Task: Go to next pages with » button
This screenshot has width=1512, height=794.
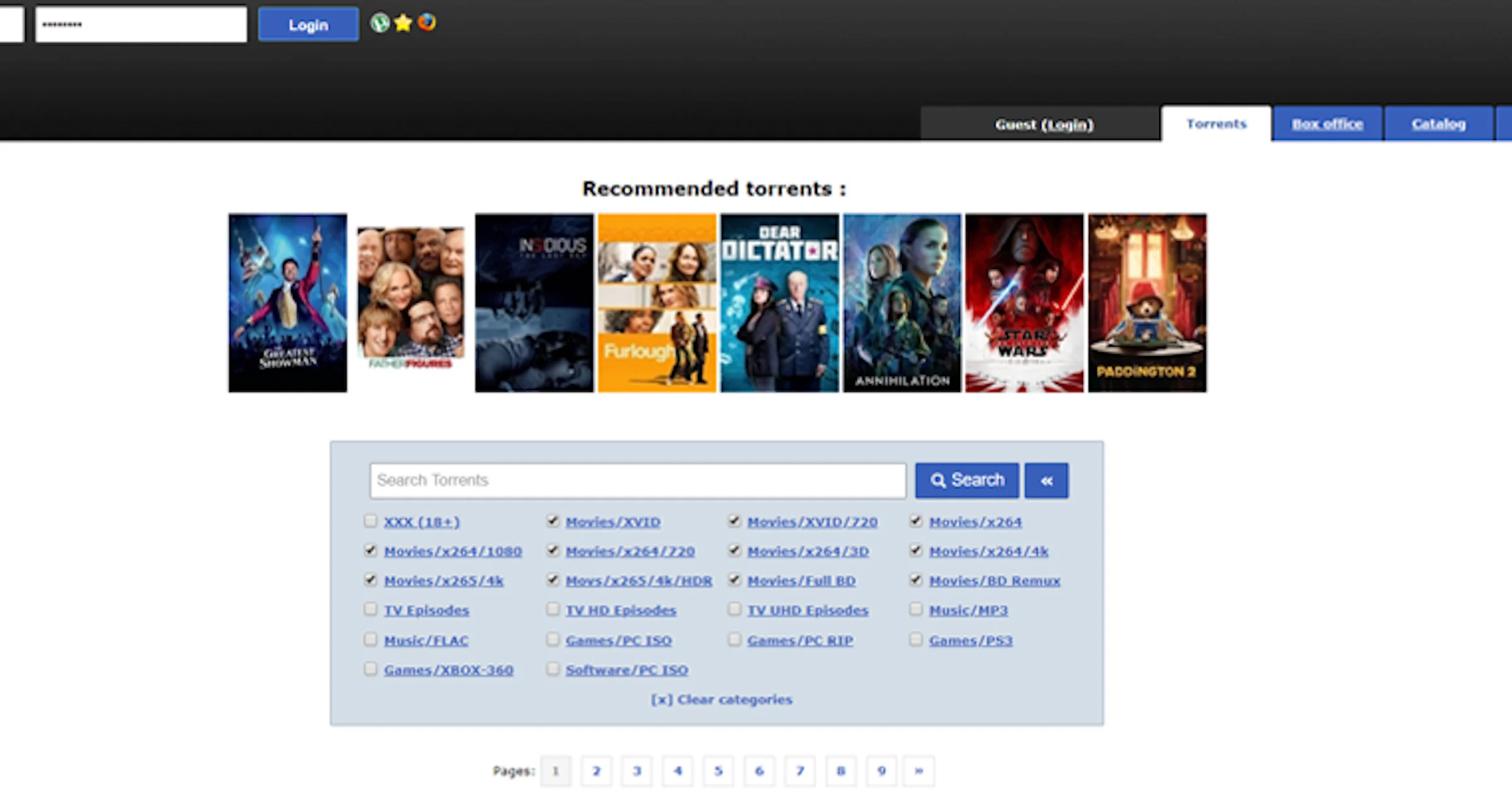Action: 919,770
